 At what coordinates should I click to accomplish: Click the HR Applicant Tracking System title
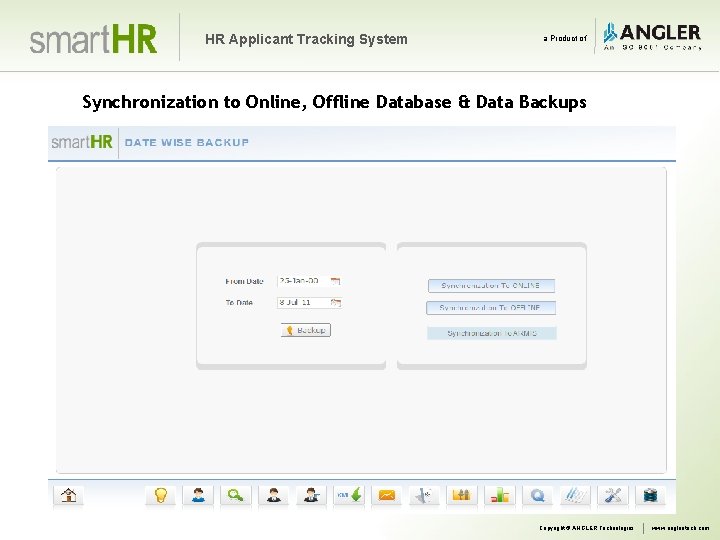[x=306, y=39]
